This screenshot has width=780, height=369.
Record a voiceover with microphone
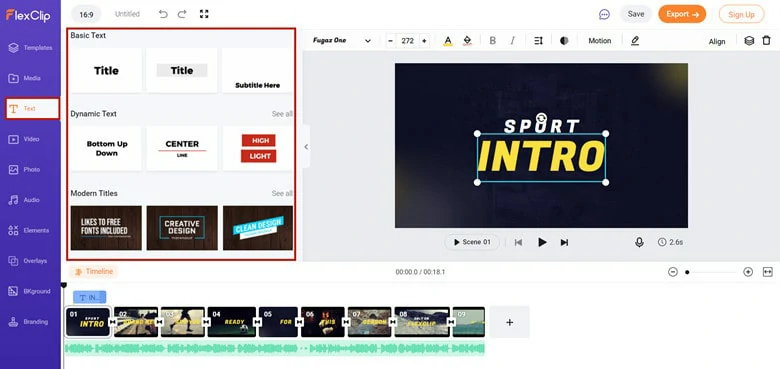point(639,242)
